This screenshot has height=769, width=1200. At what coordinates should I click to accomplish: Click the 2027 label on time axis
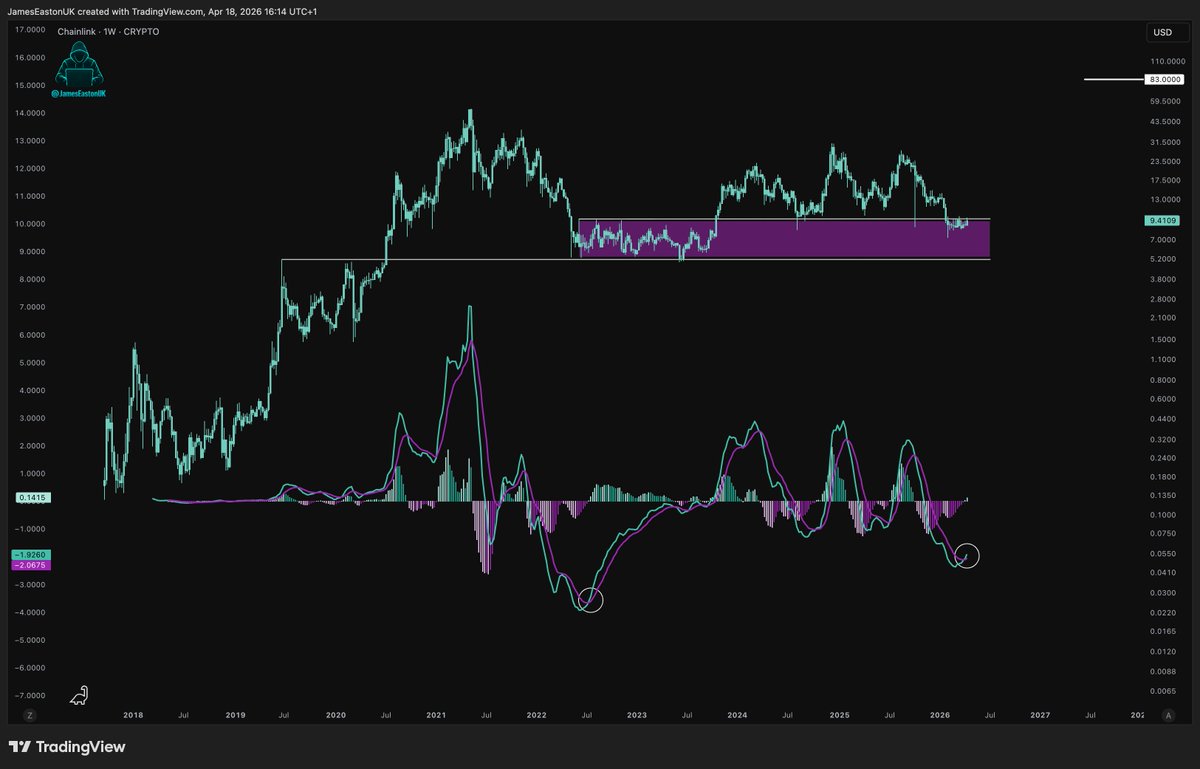click(x=1040, y=715)
